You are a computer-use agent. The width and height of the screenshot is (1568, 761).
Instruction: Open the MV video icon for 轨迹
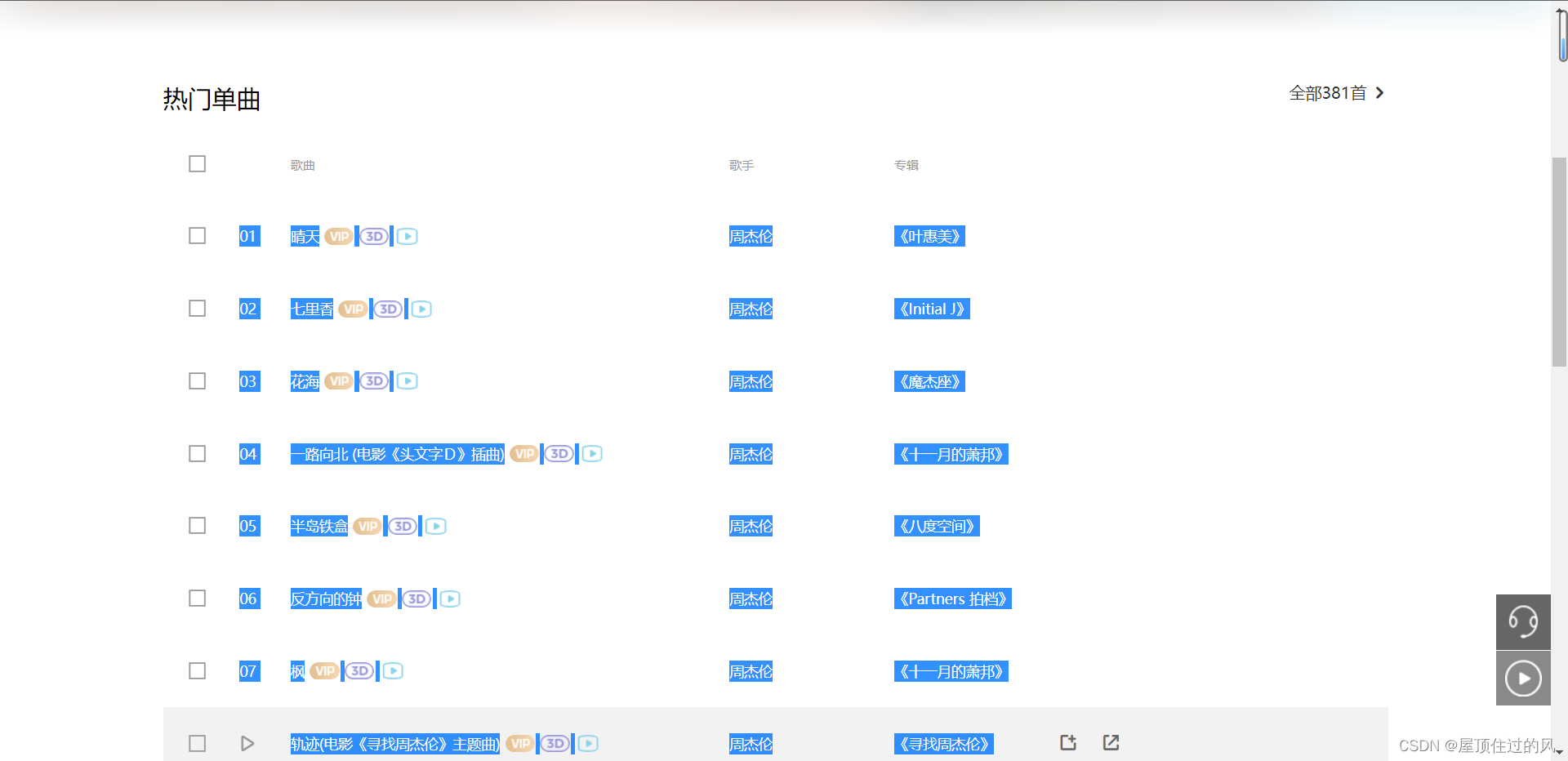point(589,744)
